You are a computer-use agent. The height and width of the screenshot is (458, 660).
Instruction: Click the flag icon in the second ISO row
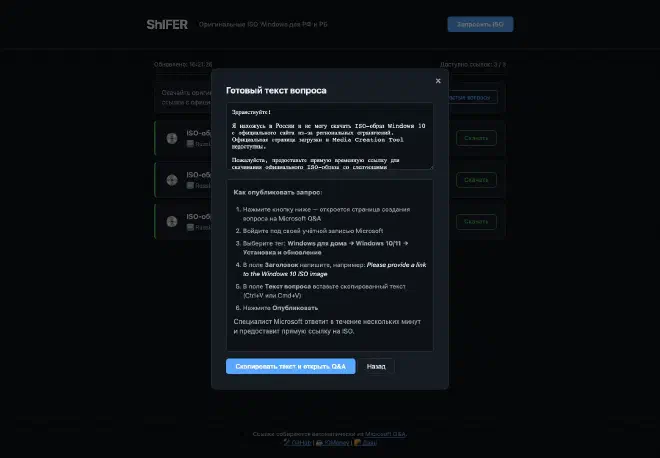pos(190,185)
